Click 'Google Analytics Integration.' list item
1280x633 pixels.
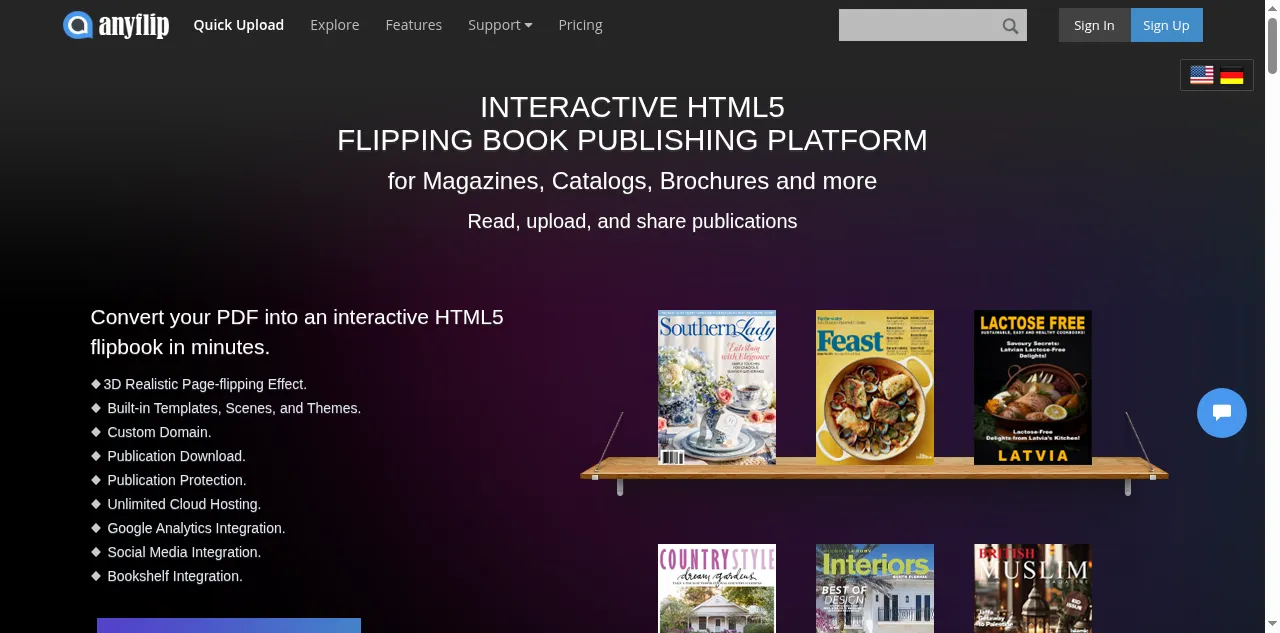(196, 528)
